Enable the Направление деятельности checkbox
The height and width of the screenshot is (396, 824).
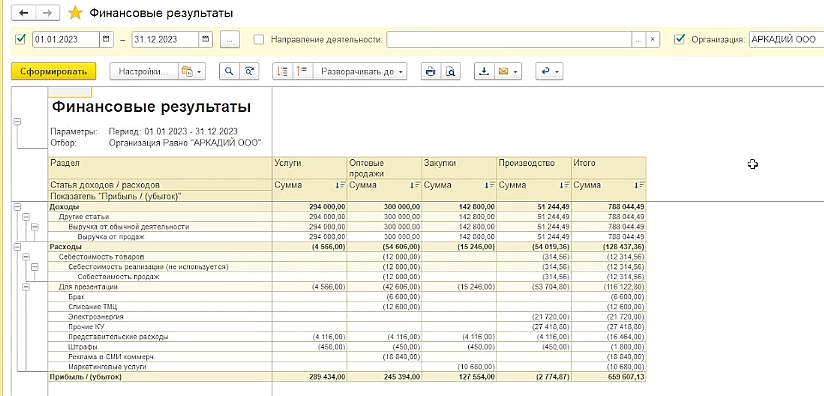[x=259, y=39]
